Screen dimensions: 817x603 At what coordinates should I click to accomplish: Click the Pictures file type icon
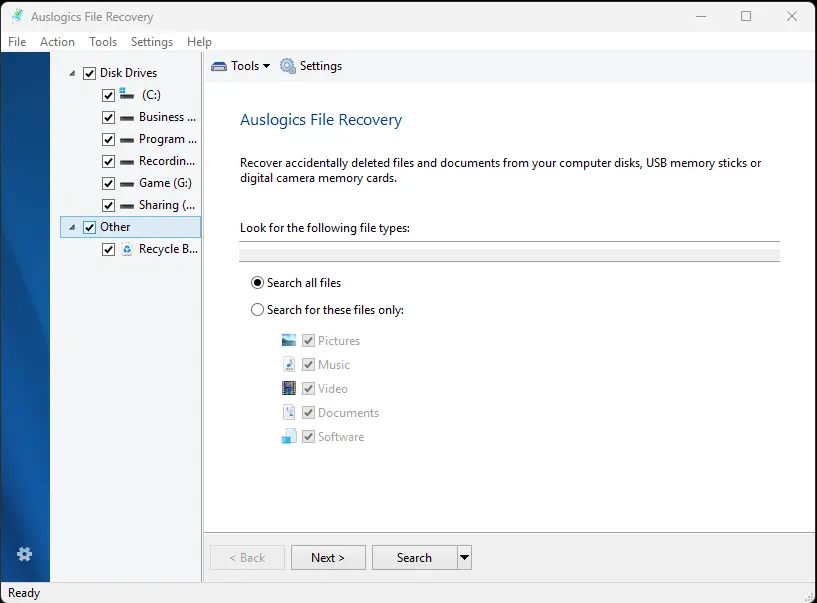pyautogui.click(x=289, y=340)
